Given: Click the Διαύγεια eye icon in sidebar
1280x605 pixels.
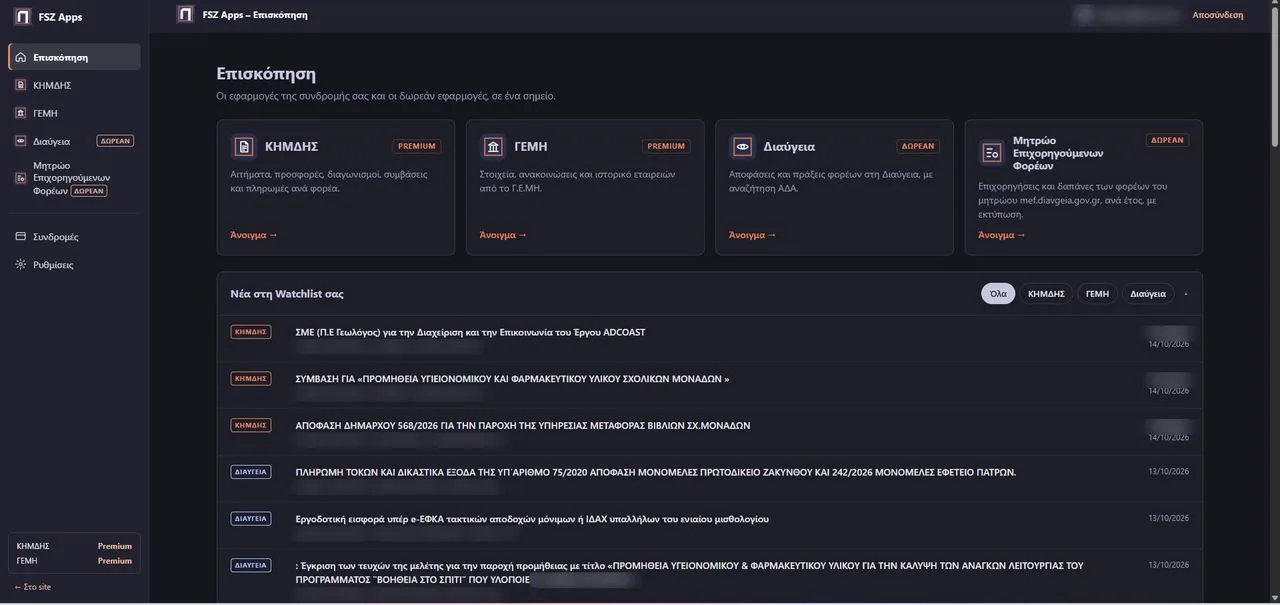Looking at the screenshot, I should [x=21, y=141].
